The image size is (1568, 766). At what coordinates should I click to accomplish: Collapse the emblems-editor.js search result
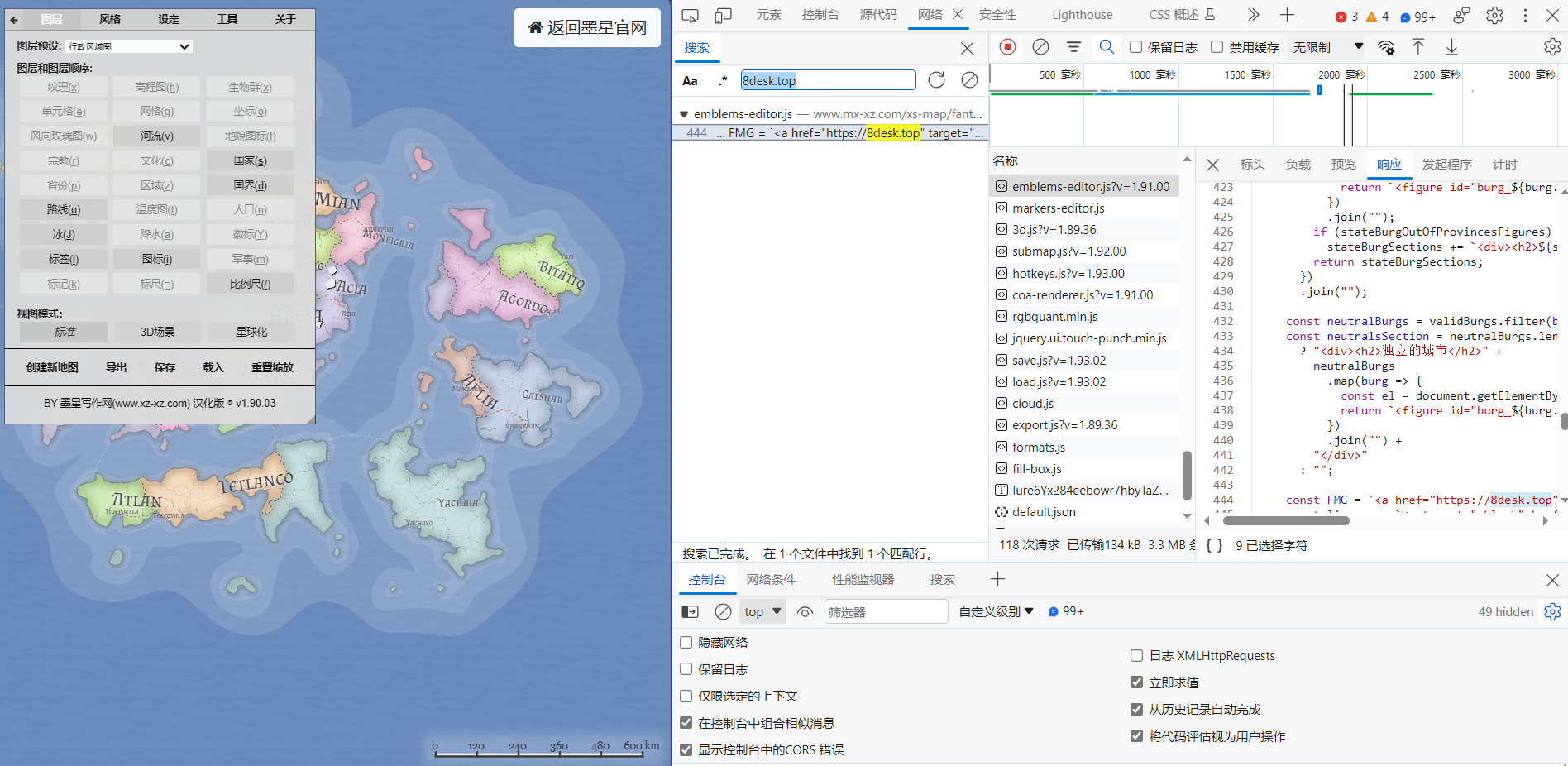[x=684, y=114]
